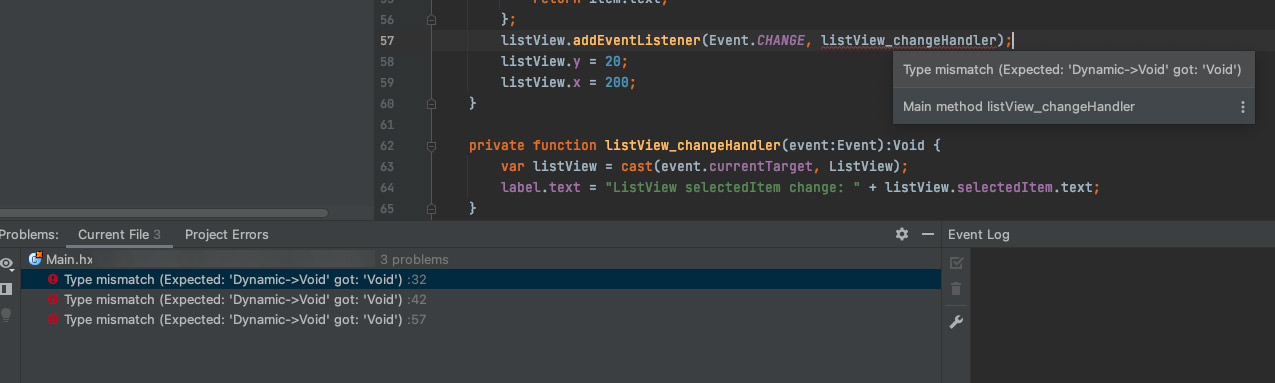1275x383 pixels.
Task: Toggle the editor preview panel icon
Action: (x=6, y=289)
